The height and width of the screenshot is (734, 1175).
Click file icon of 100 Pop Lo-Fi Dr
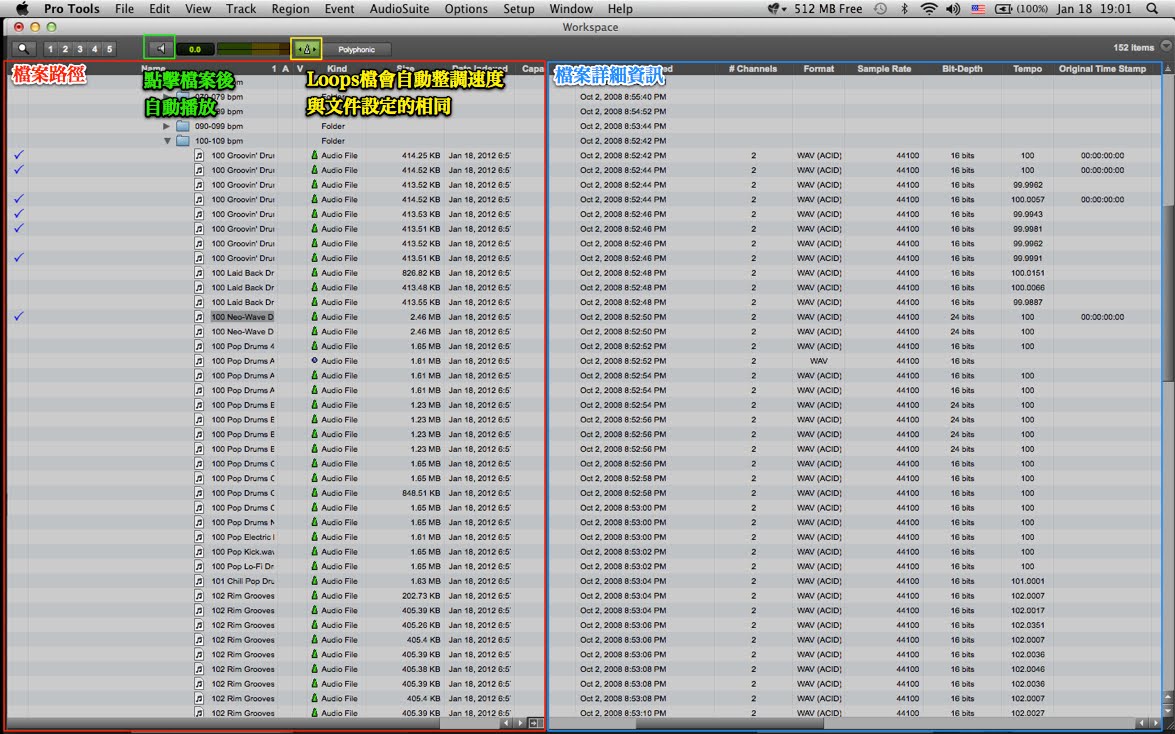click(199, 566)
